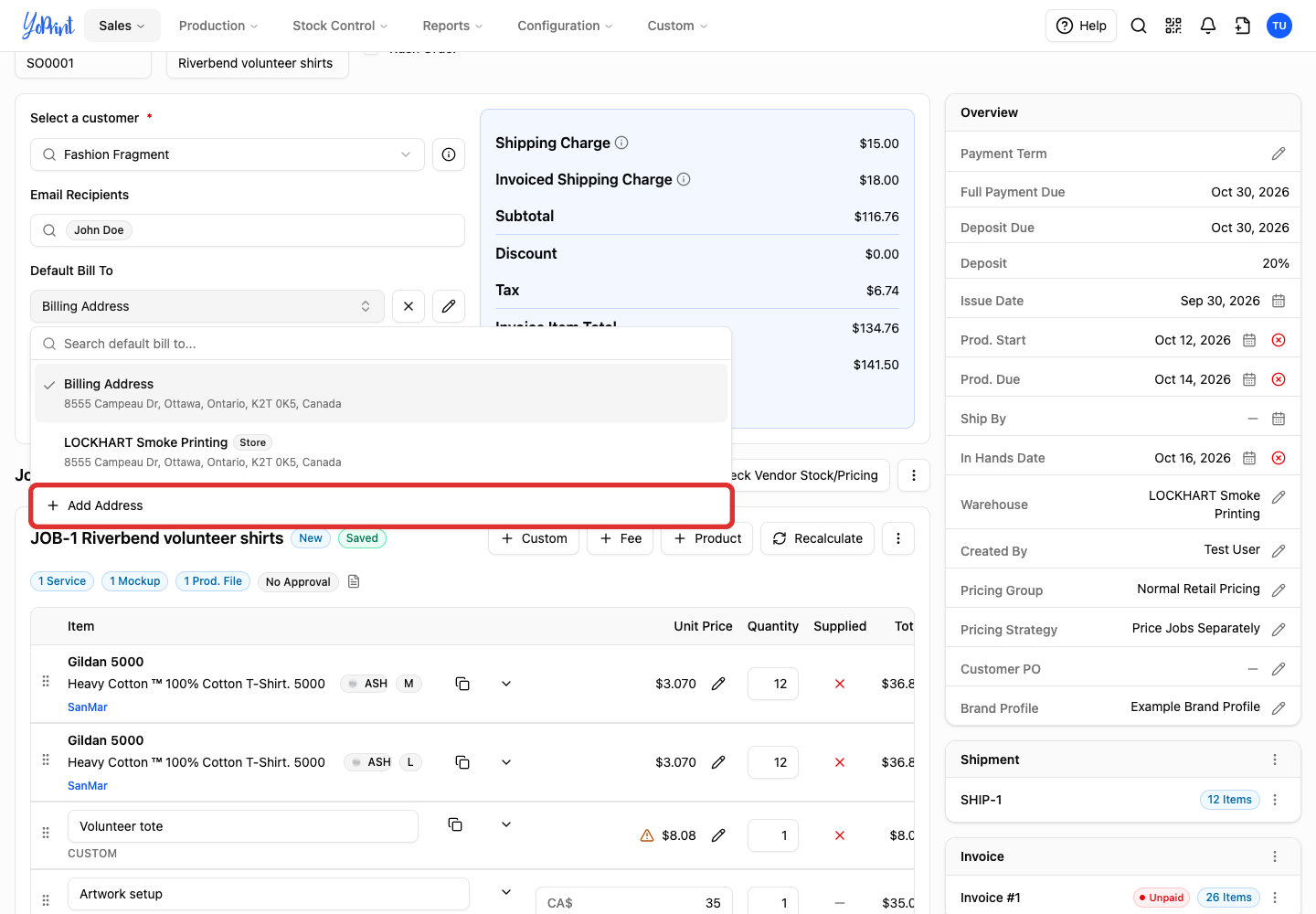Open the Shipment section options menu
1316x914 pixels.
[x=1275, y=760]
